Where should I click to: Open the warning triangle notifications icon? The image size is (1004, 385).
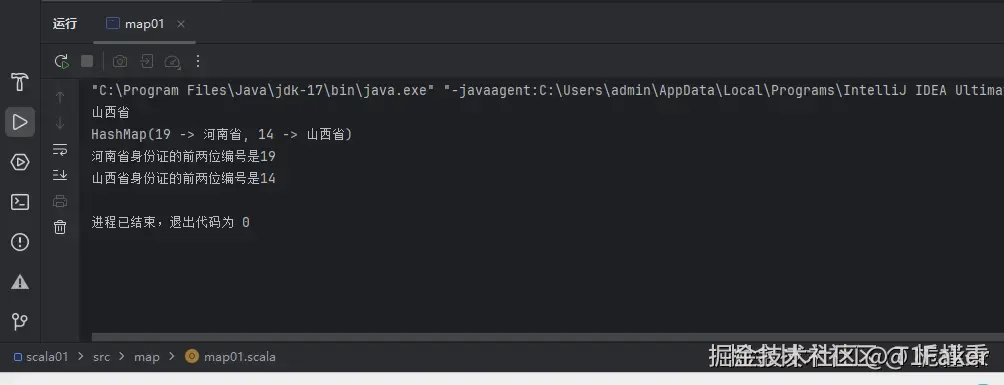pyautogui.click(x=20, y=282)
